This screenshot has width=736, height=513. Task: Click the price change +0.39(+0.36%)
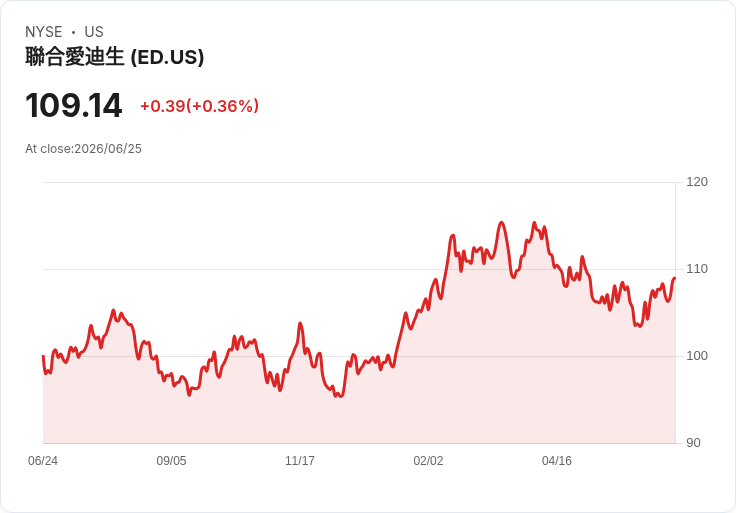(x=199, y=106)
